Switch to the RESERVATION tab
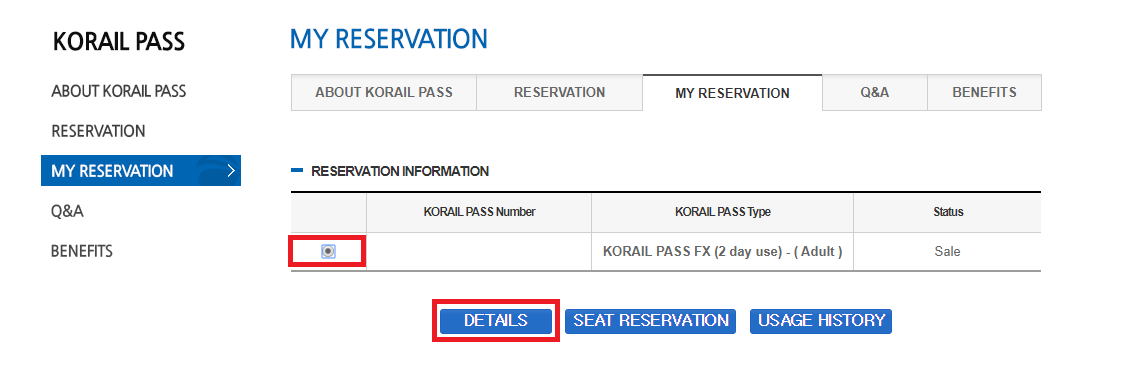This screenshot has height=365, width=1140. 559,93
